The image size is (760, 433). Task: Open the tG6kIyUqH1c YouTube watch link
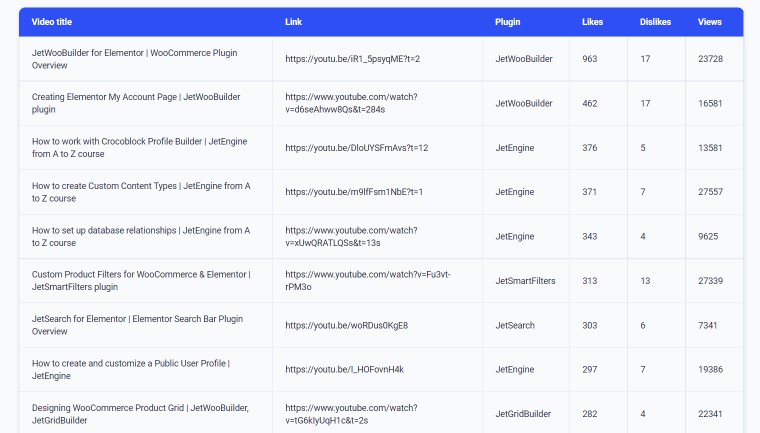click(x=351, y=414)
